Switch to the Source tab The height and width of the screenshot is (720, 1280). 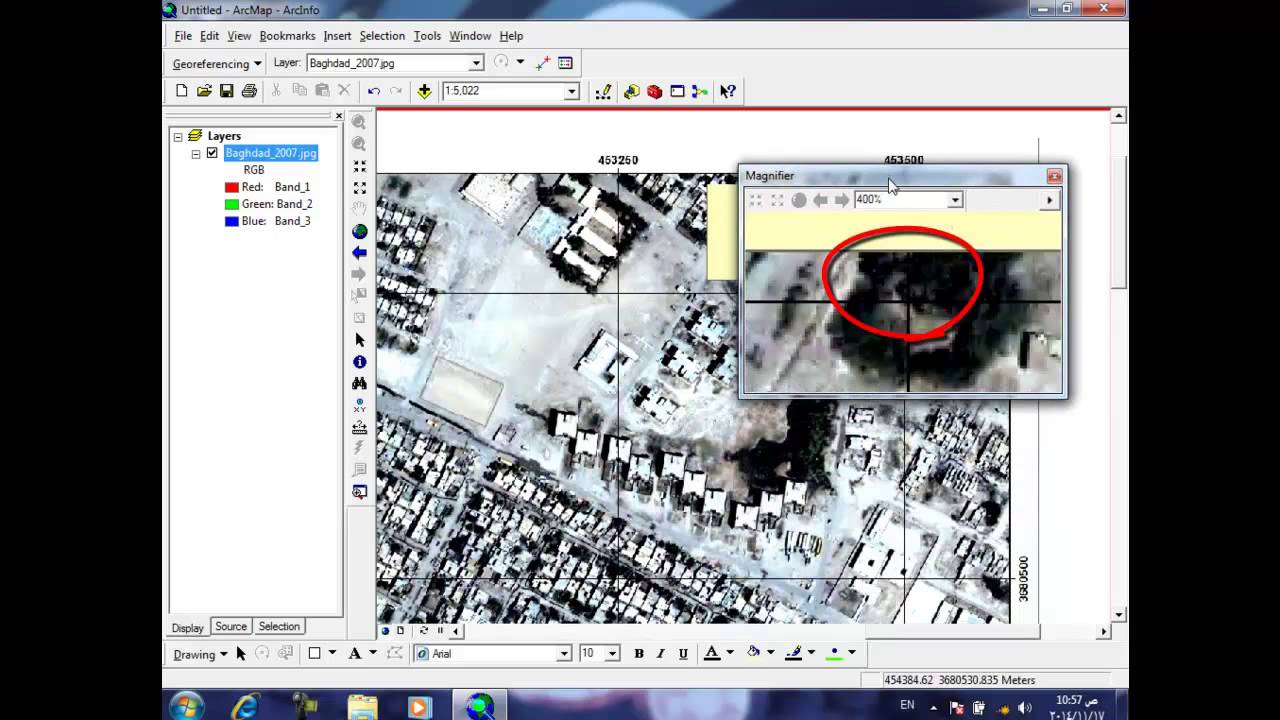click(x=231, y=627)
